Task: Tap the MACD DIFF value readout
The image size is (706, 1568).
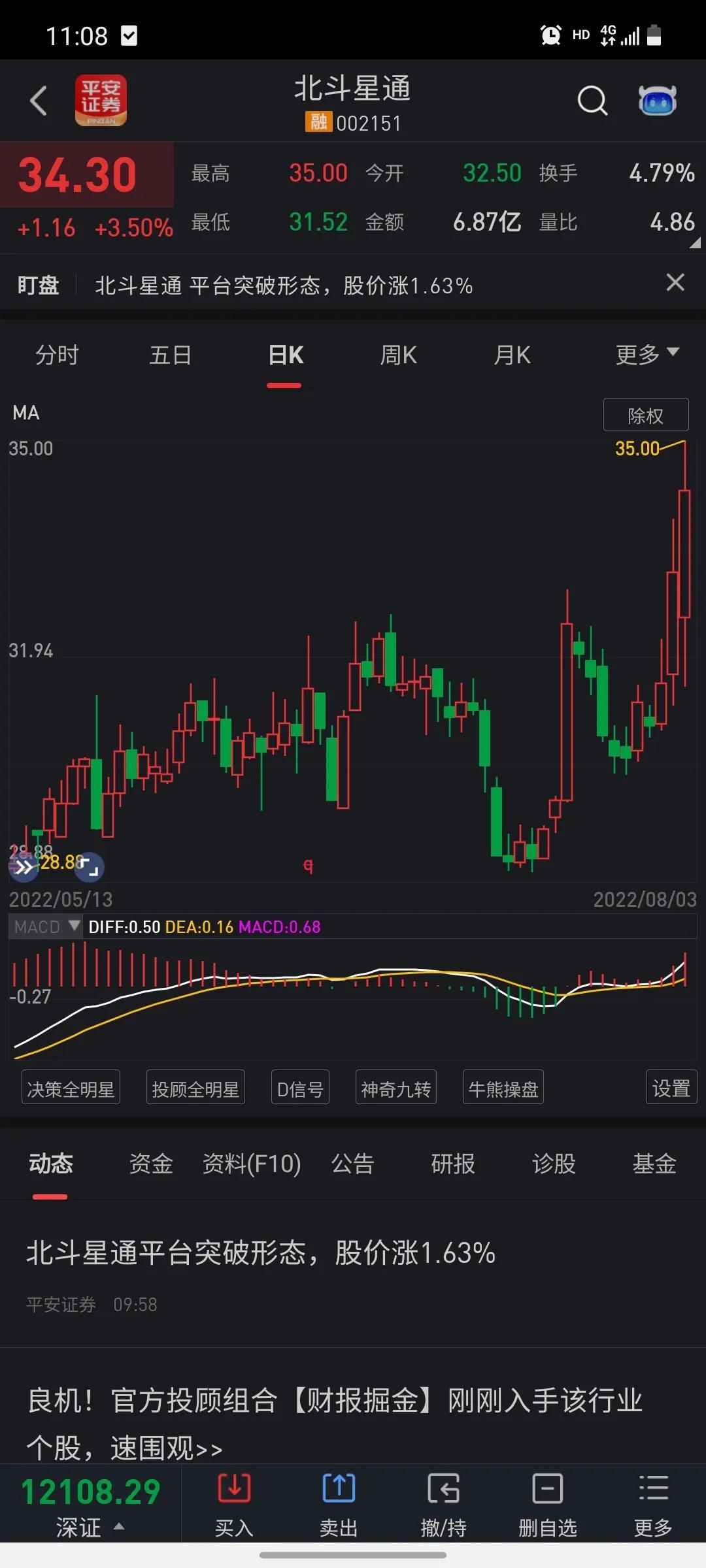Action: 124,926
